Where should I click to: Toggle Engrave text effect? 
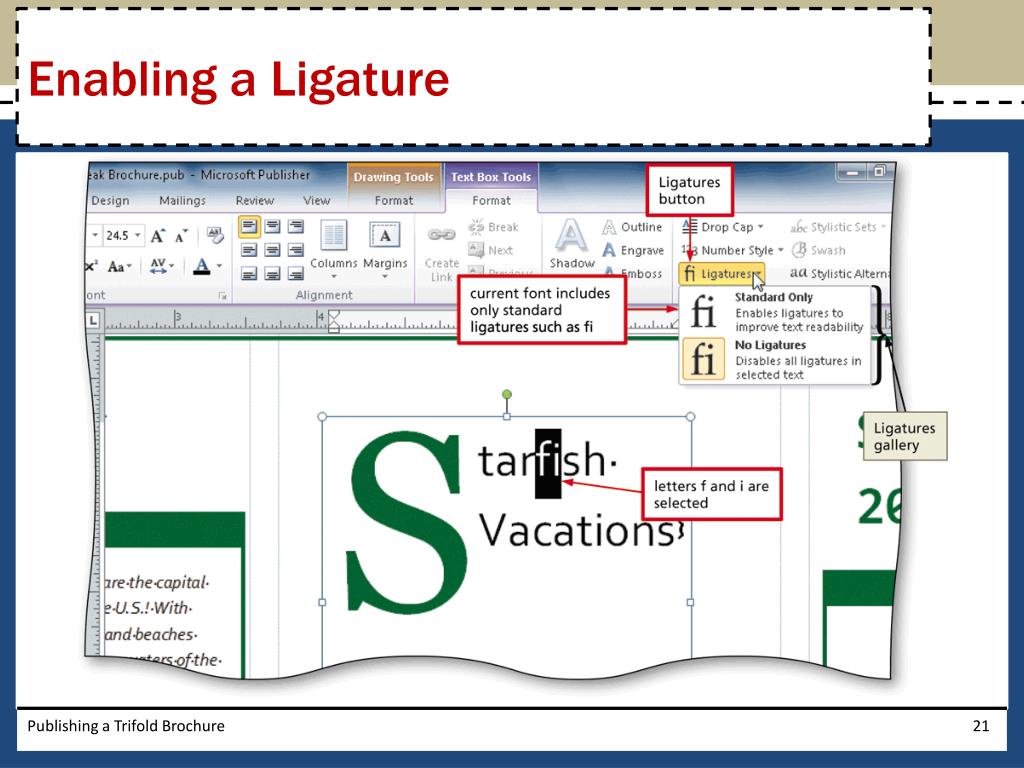(x=633, y=250)
